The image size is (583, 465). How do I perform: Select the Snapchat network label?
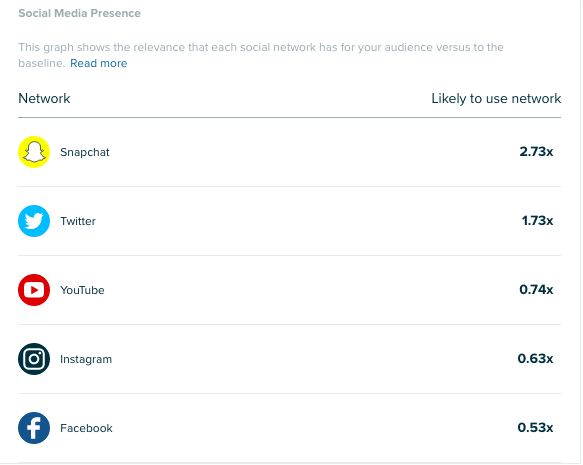coord(85,152)
